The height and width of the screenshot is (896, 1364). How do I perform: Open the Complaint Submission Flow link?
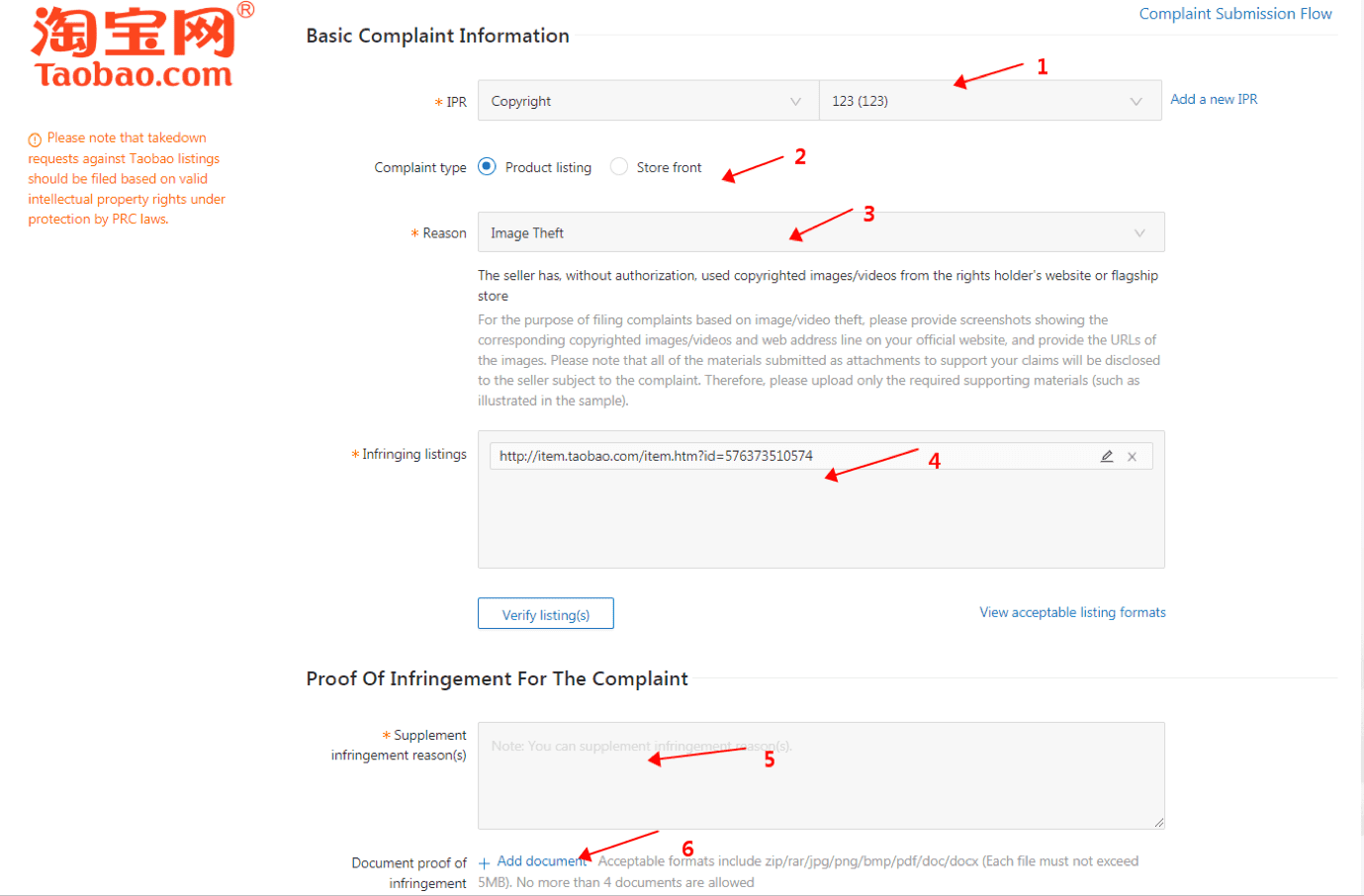pyautogui.click(x=1234, y=14)
